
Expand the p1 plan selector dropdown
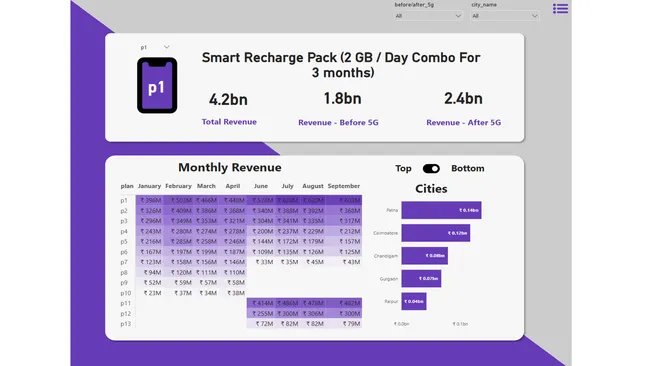pos(155,47)
